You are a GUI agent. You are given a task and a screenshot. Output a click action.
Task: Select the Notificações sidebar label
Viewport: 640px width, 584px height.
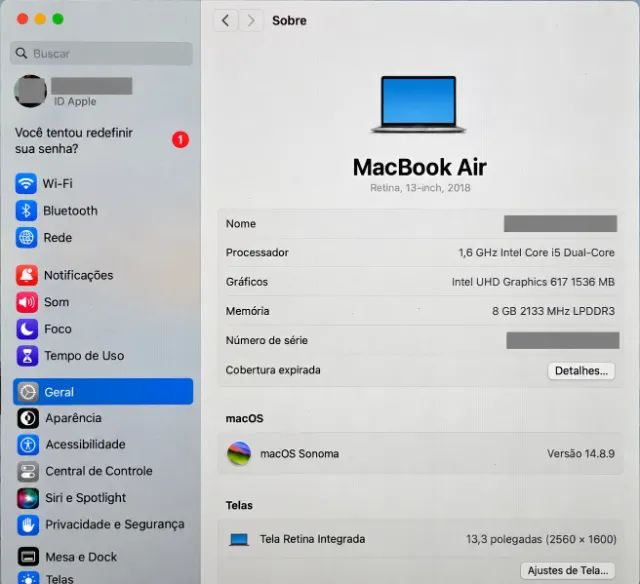(78, 275)
